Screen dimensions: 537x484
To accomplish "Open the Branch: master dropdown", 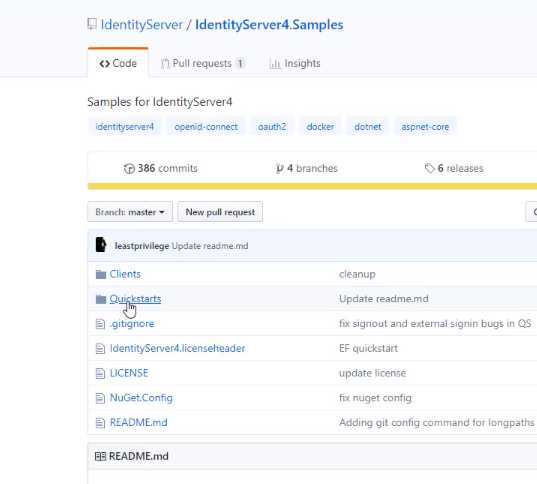I will (130, 212).
